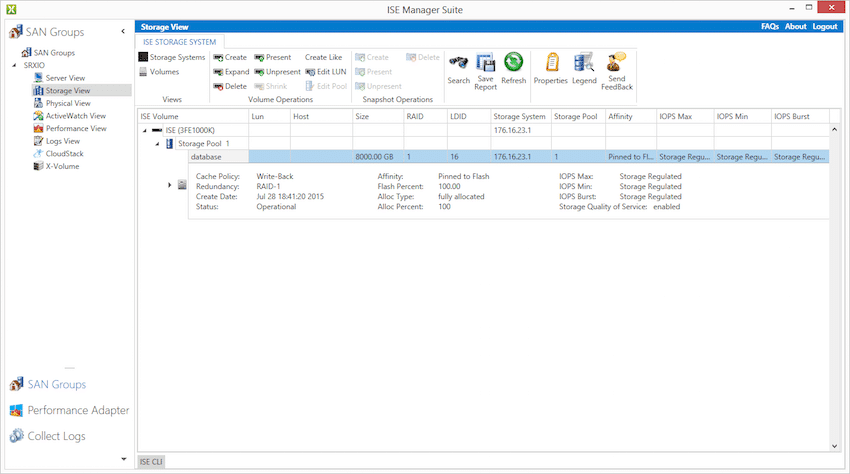Open X-Volume node
Image resolution: width=850 pixels, height=474 pixels.
pyautogui.click(x=56, y=166)
